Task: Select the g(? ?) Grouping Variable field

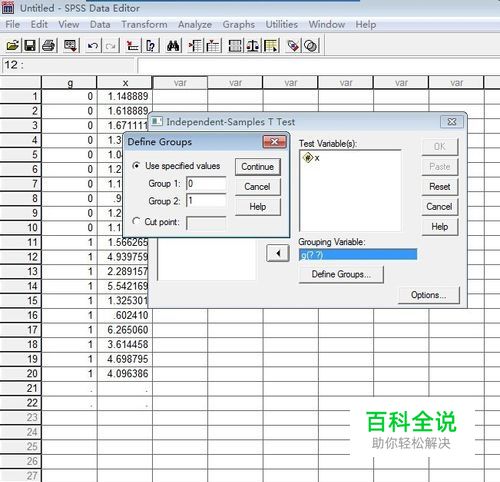Action: coord(358,255)
